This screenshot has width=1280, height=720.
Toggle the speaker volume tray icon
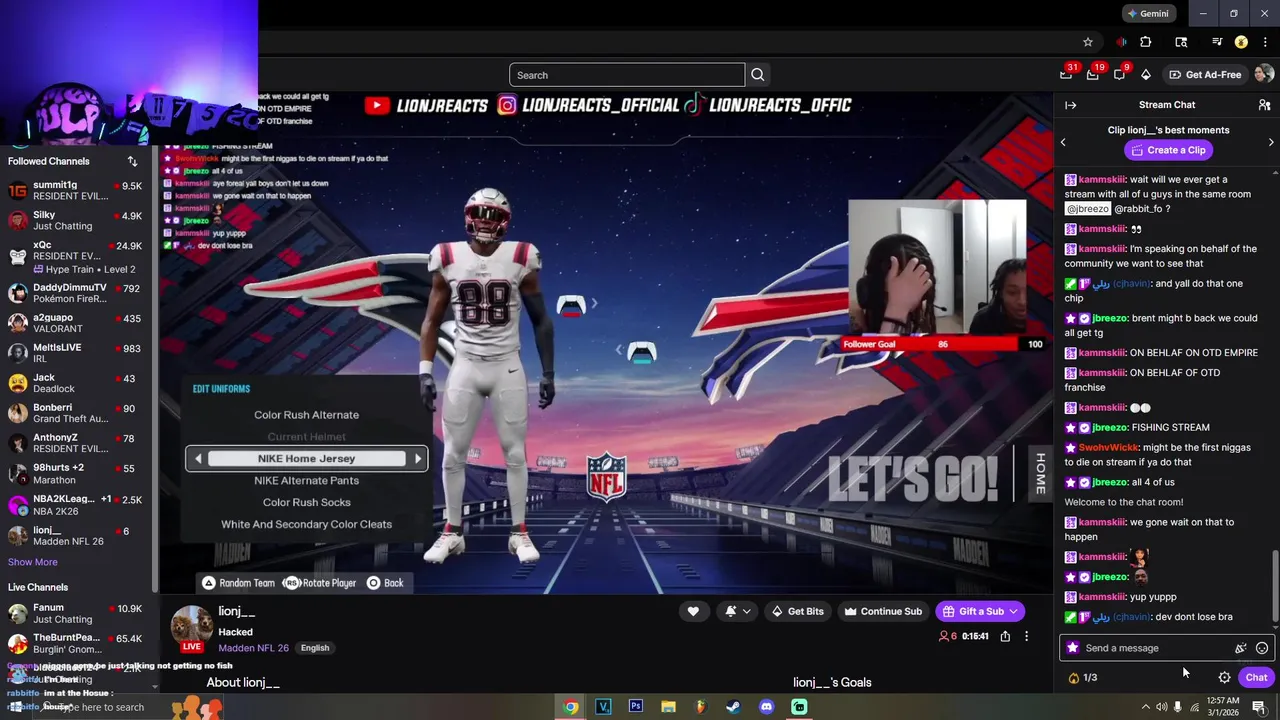1161,707
